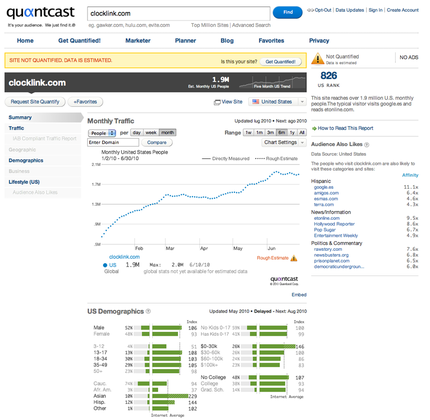Select the day period toggle
430x420 pixels.
[x=137, y=133]
